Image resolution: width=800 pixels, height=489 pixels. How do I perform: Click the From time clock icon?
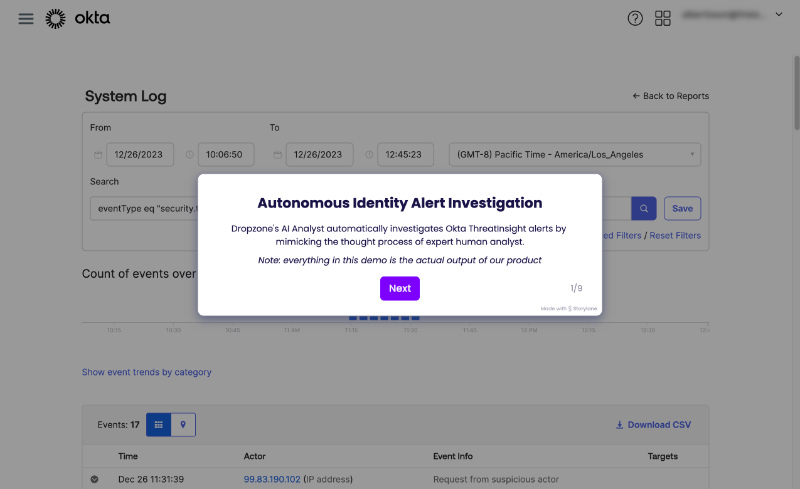[189, 155]
